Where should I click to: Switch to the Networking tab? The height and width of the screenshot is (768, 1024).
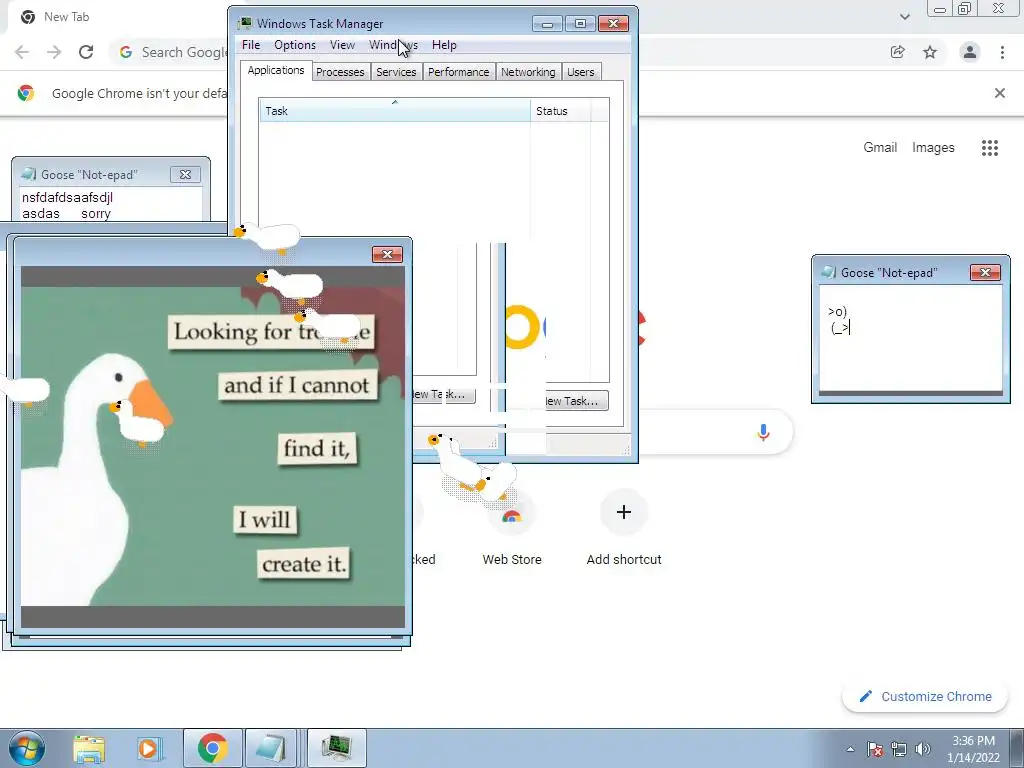(528, 72)
